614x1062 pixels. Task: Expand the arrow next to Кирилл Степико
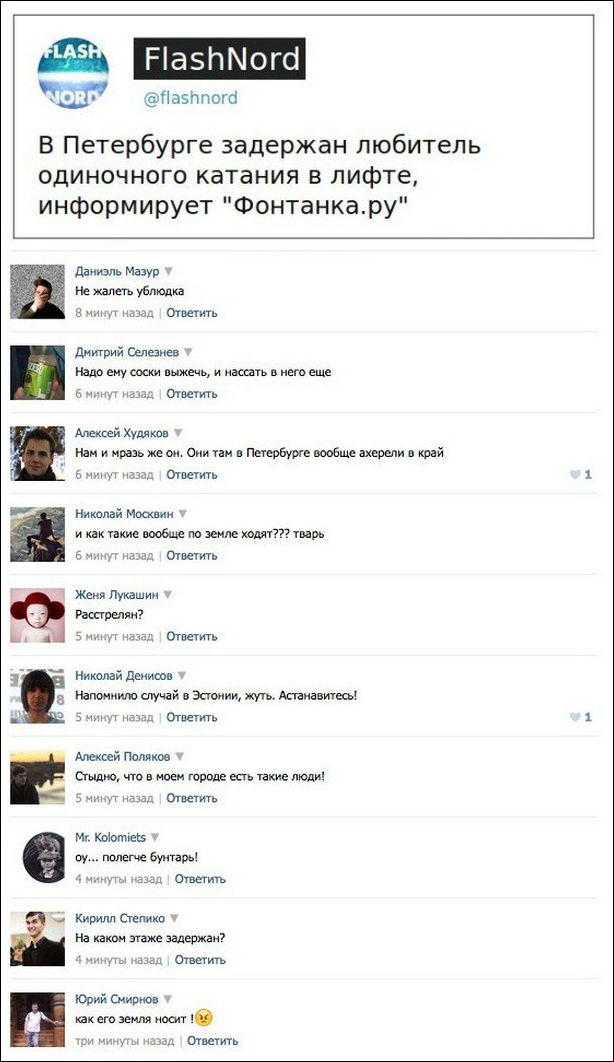tap(174, 918)
